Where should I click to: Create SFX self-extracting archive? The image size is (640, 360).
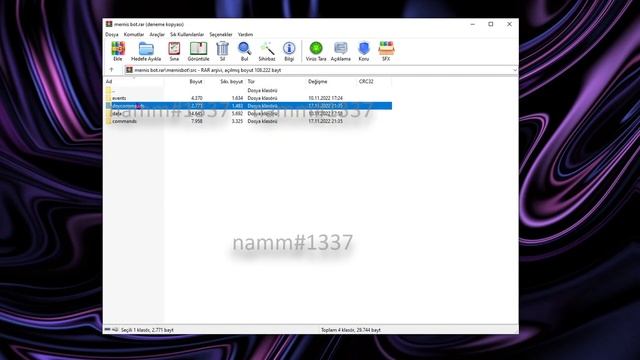coord(386,51)
